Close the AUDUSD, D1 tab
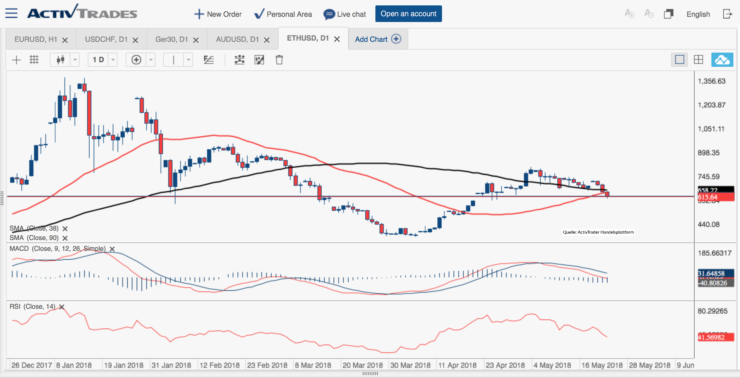Image resolution: width=740 pixels, height=378 pixels. point(267,40)
